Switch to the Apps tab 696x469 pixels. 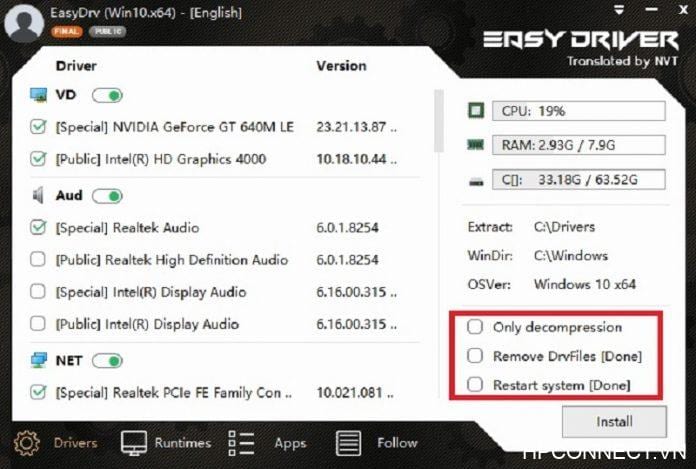(x=267, y=443)
